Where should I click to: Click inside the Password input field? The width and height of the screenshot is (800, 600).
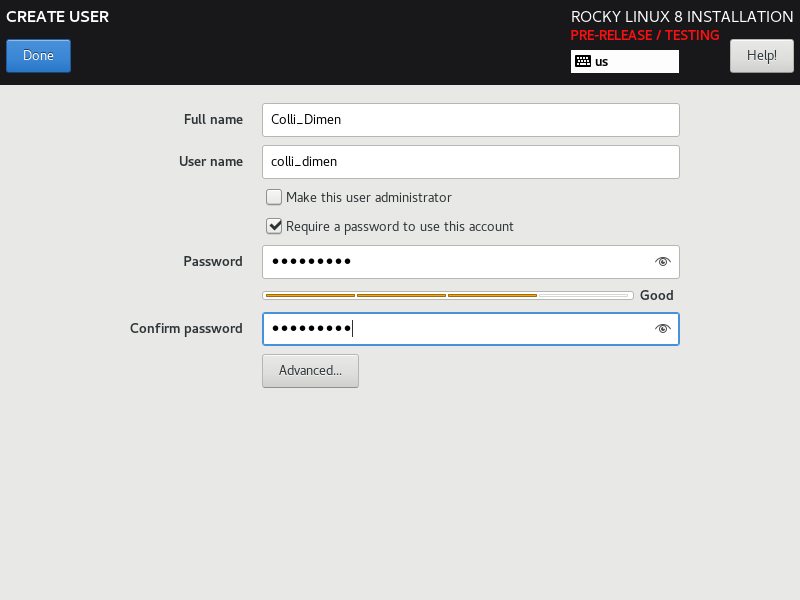[x=470, y=262]
